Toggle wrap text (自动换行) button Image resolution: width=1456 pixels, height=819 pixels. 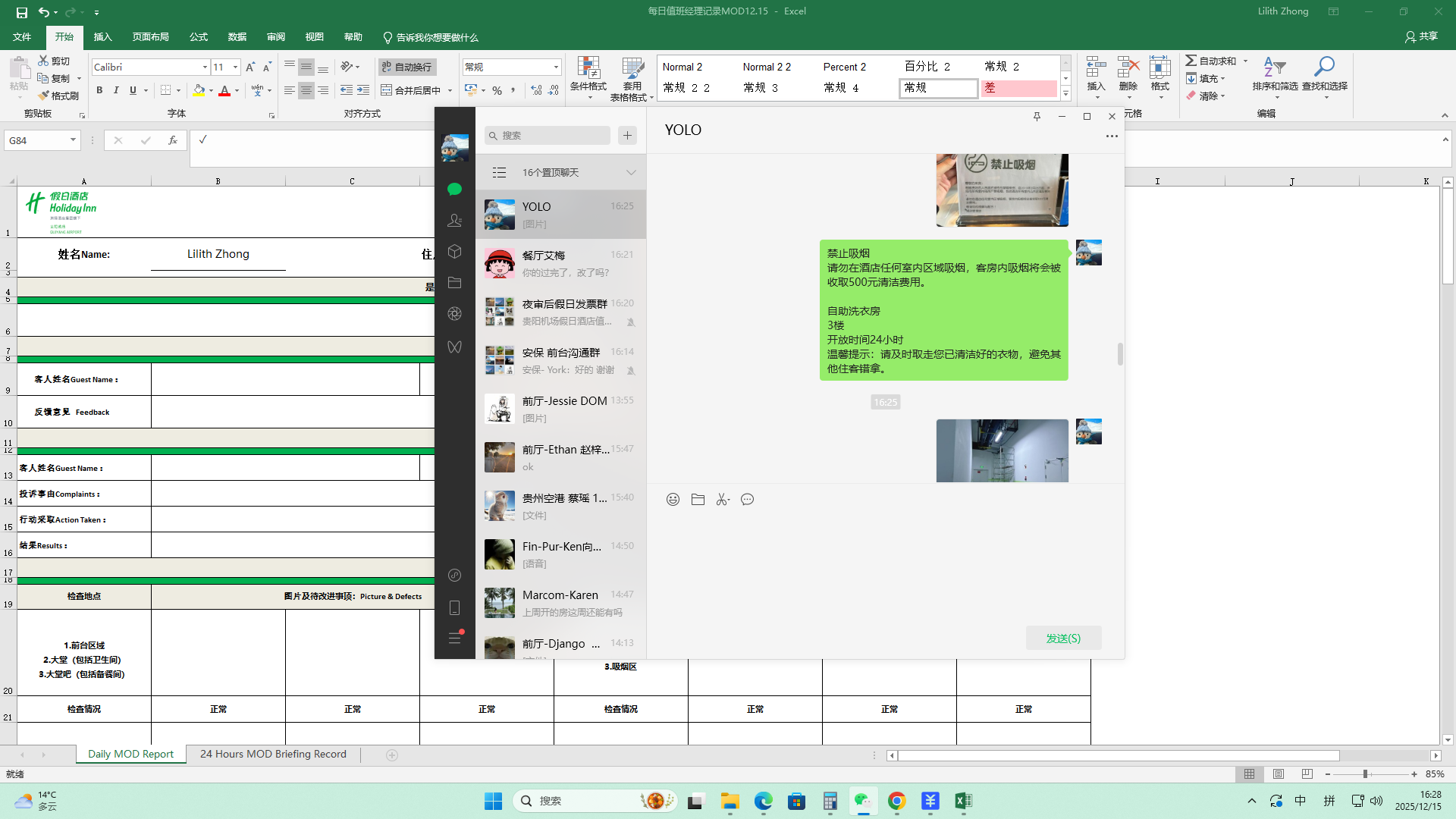click(x=407, y=67)
